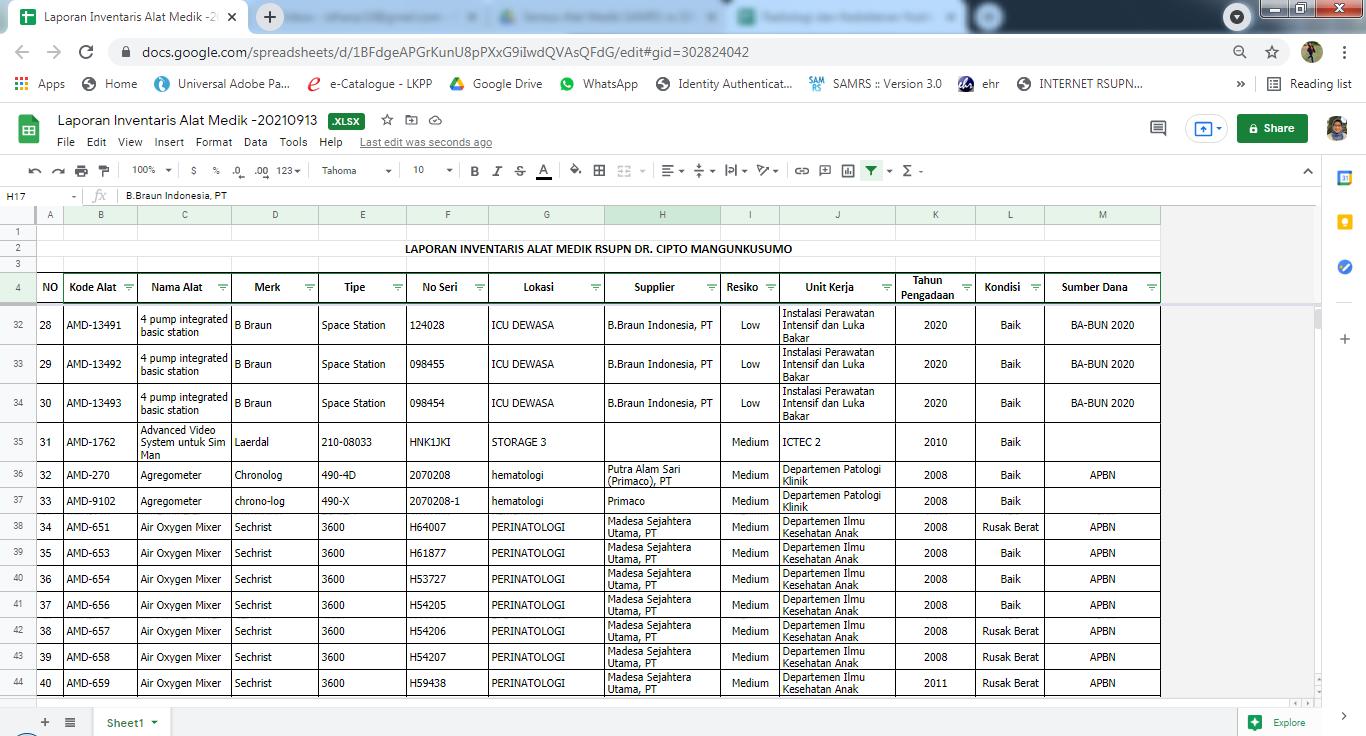Open the Google Drive bookmark
The width and height of the screenshot is (1366, 736).
pyautogui.click(x=496, y=84)
